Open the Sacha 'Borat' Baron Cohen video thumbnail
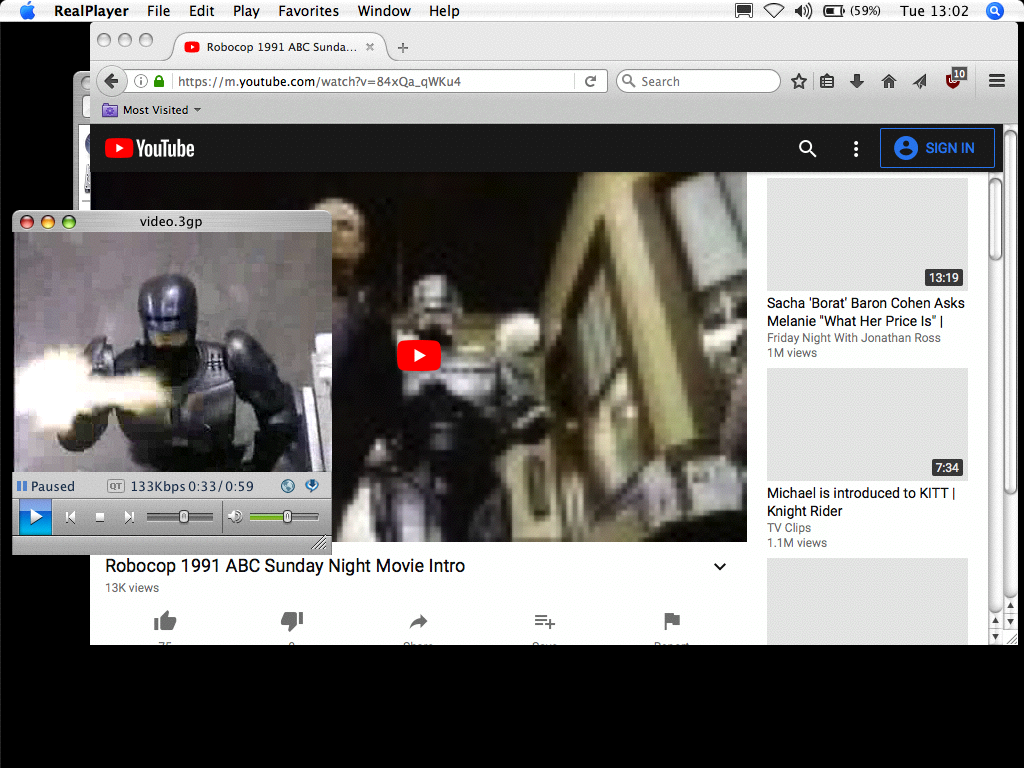The height and width of the screenshot is (768, 1024). click(867, 234)
